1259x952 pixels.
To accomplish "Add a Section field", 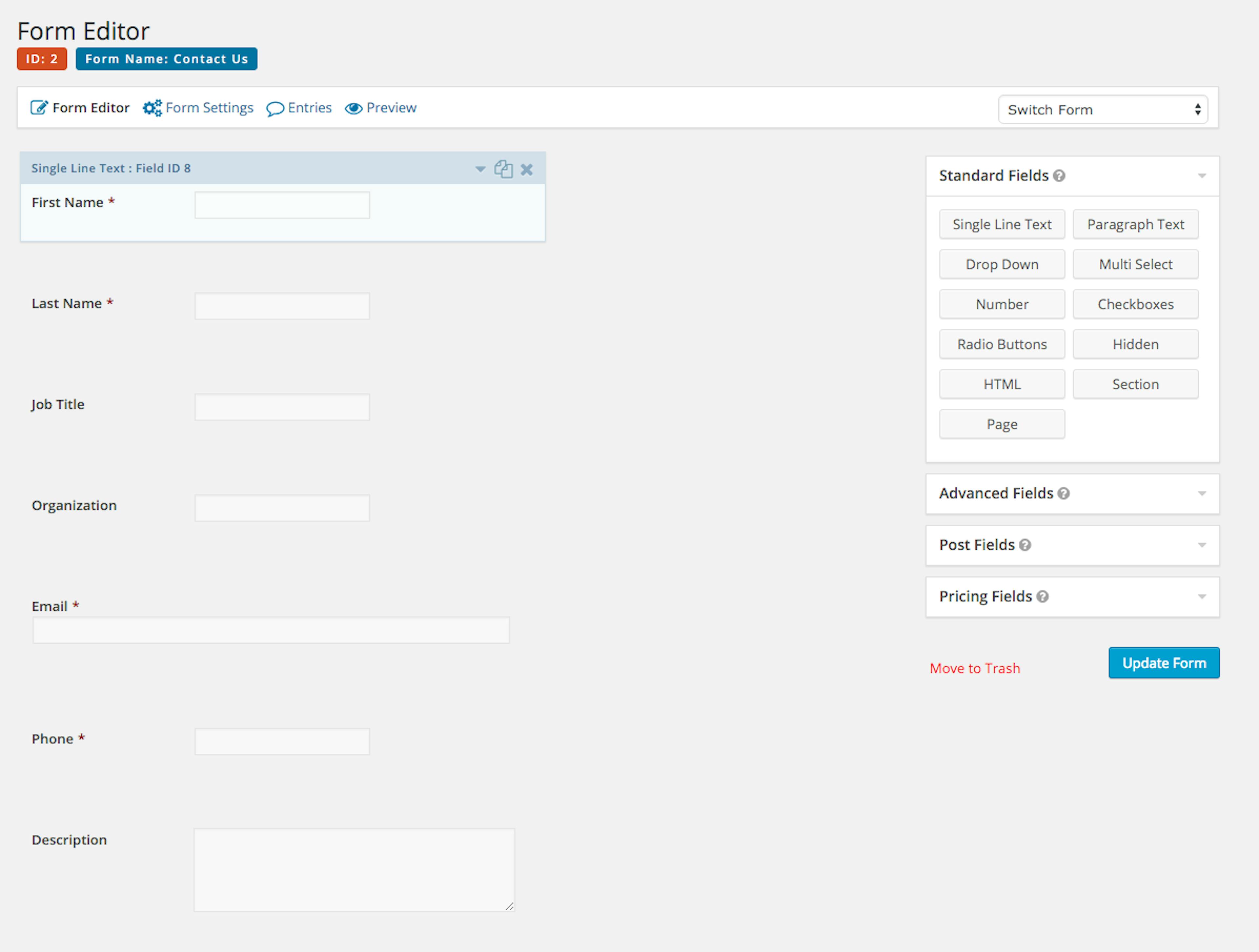I will click(x=1135, y=384).
